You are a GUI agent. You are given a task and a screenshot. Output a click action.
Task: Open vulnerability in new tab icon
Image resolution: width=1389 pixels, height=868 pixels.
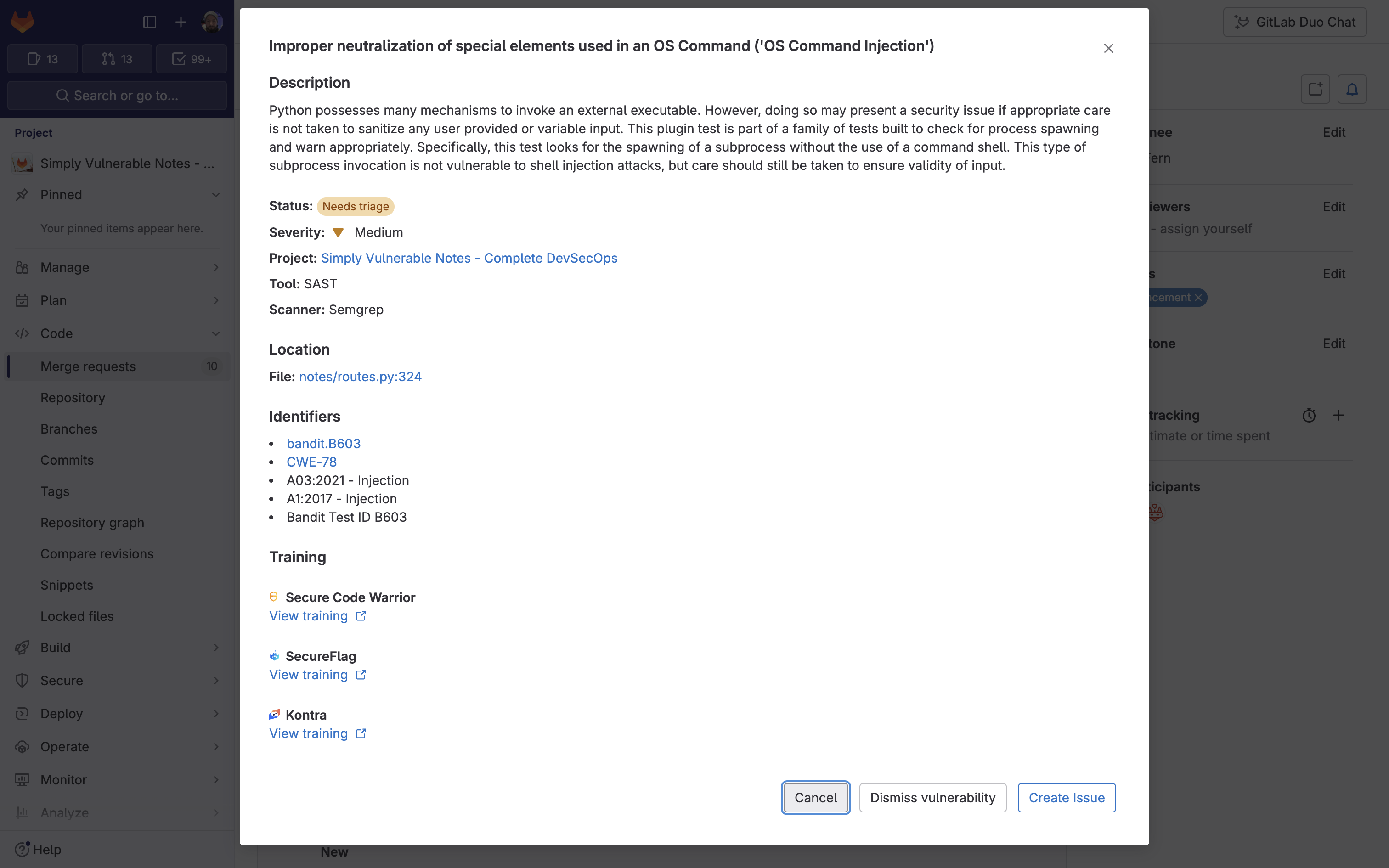pyautogui.click(x=1315, y=89)
